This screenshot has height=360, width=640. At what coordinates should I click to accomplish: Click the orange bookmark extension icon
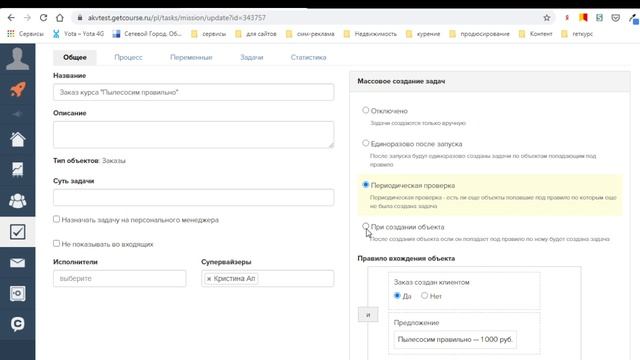tap(583, 18)
